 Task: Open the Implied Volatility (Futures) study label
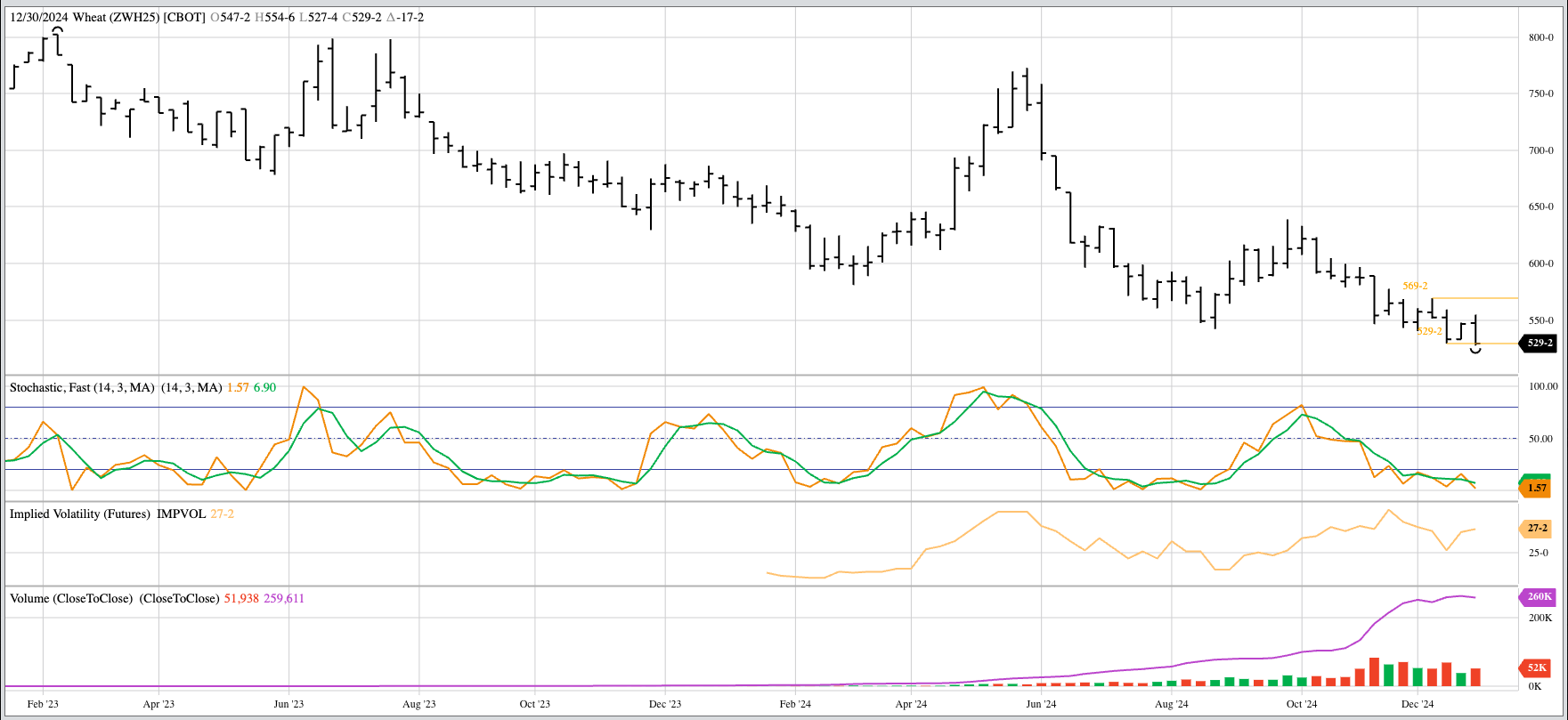coord(80,514)
